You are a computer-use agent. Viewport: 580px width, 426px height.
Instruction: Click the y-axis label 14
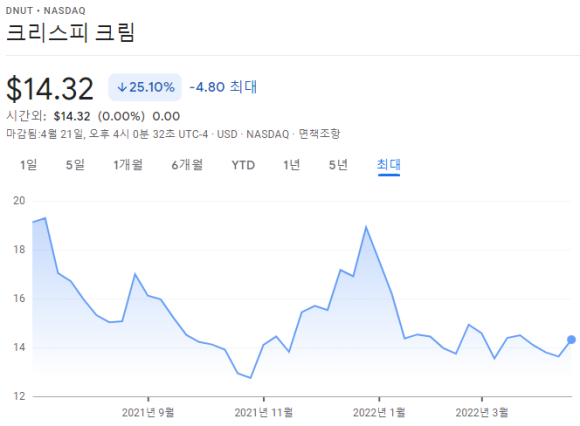19,347
